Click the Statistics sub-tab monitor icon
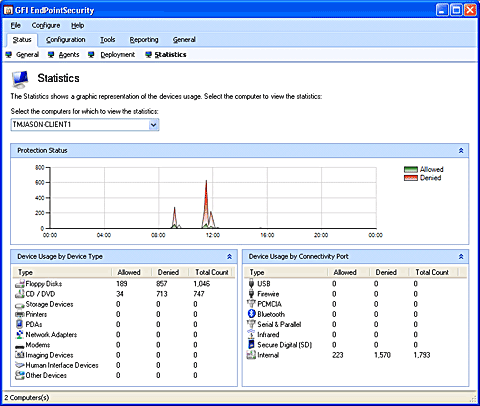Viewport: 480px width, 406px height. point(148,55)
